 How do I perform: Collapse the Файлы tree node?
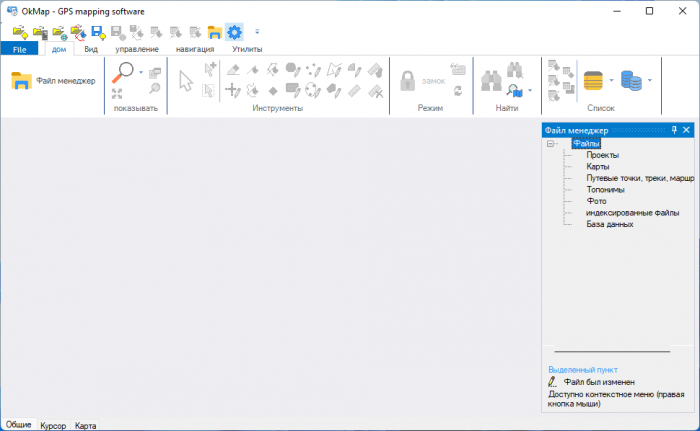coord(551,144)
